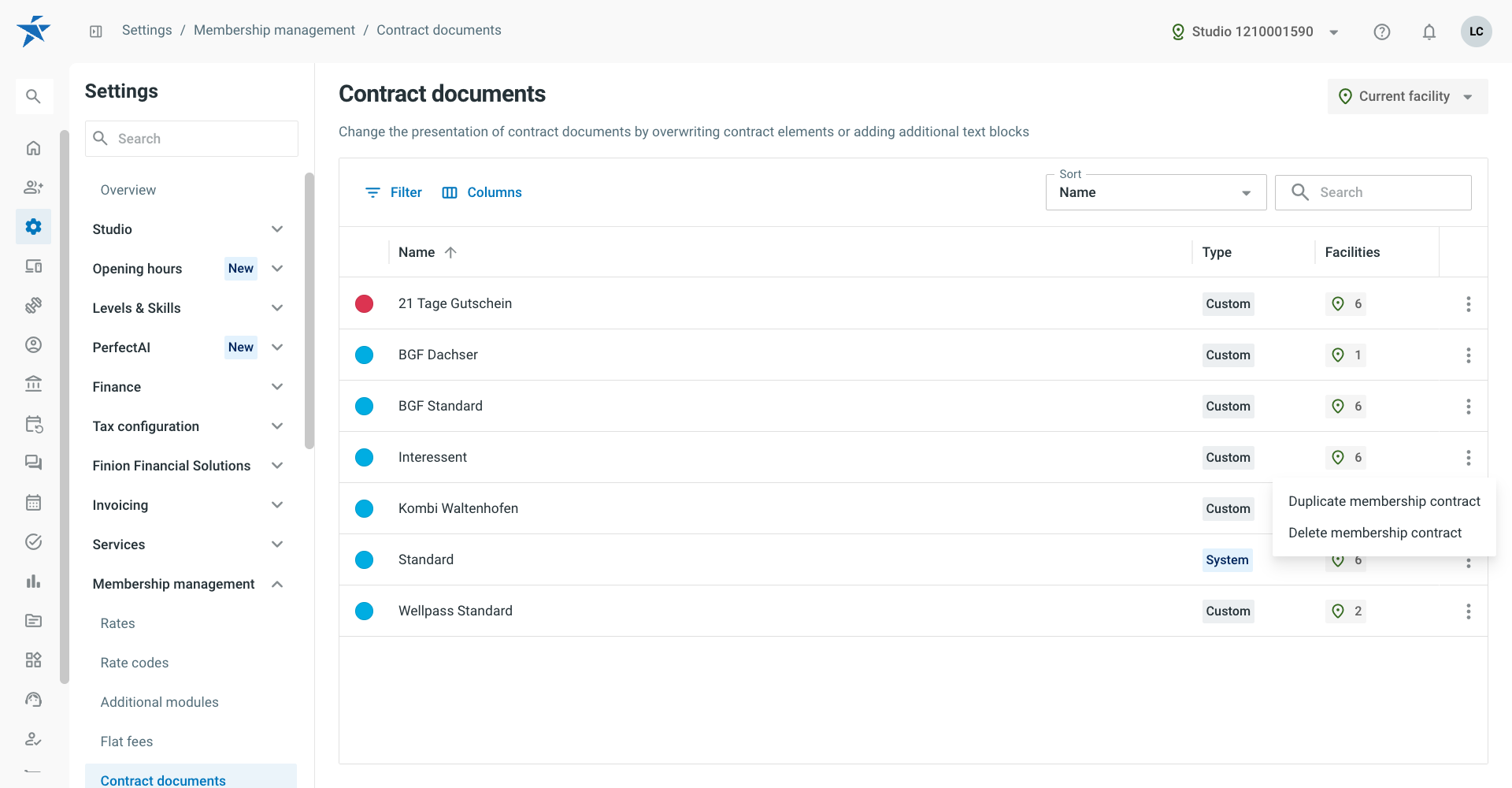Open the Current facility dropdown

[x=1407, y=96]
